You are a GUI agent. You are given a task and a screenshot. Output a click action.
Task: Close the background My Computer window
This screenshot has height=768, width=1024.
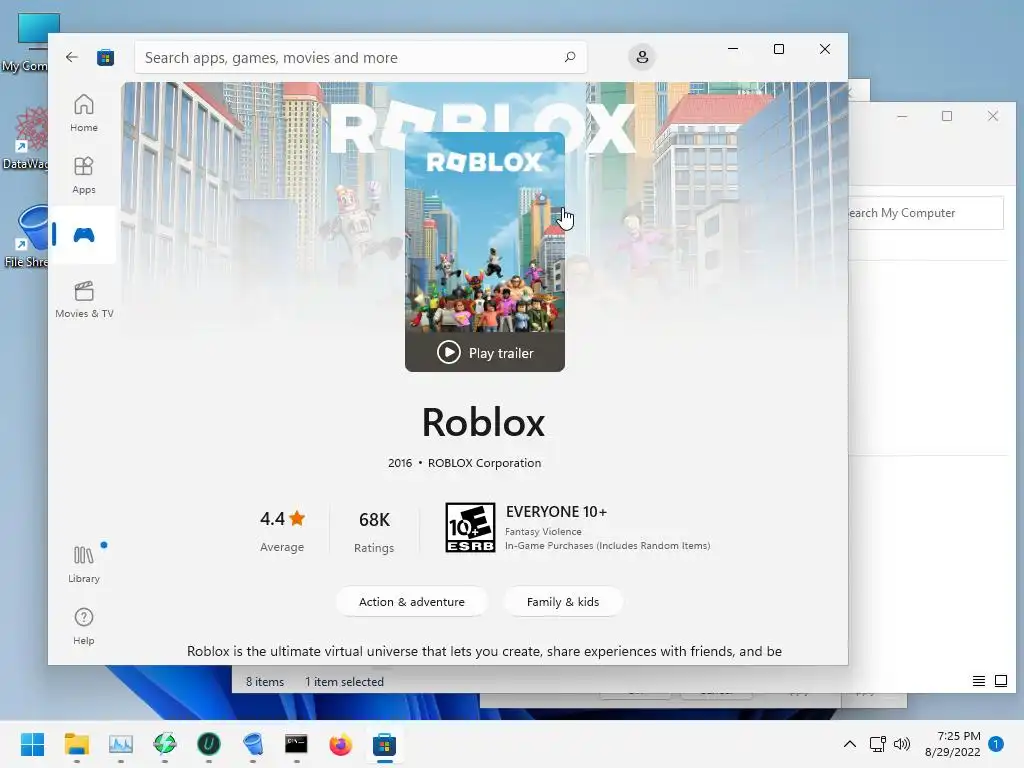993,116
